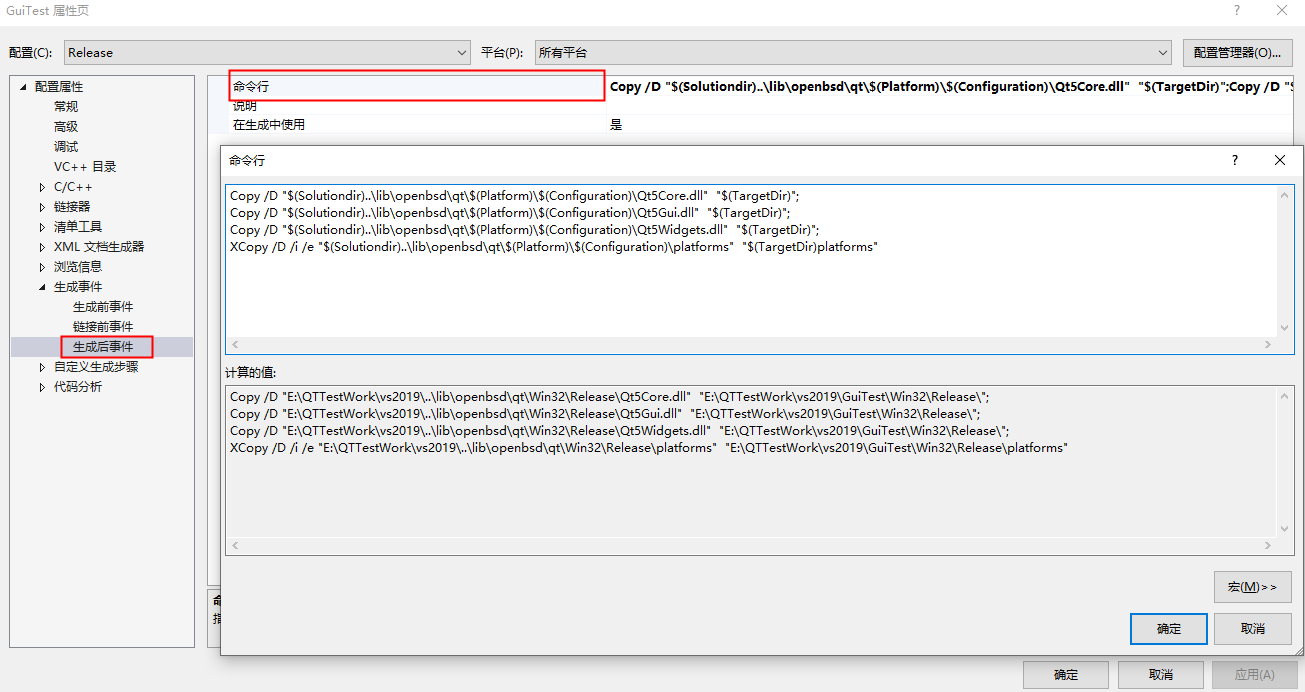This screenshot has width=1305, height=692.
Task: Expand the 自定义生成步骤 node
Action: (x=42, y=367)
